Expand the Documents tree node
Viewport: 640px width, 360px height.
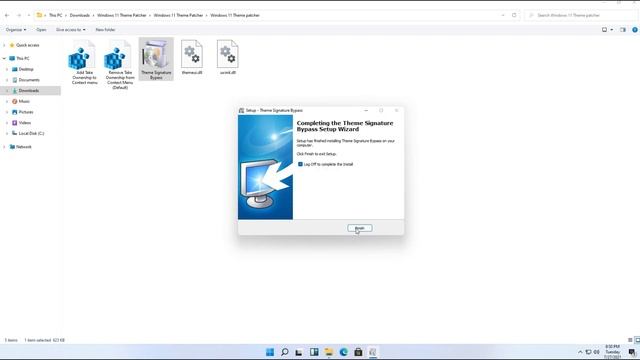(7, 80)
